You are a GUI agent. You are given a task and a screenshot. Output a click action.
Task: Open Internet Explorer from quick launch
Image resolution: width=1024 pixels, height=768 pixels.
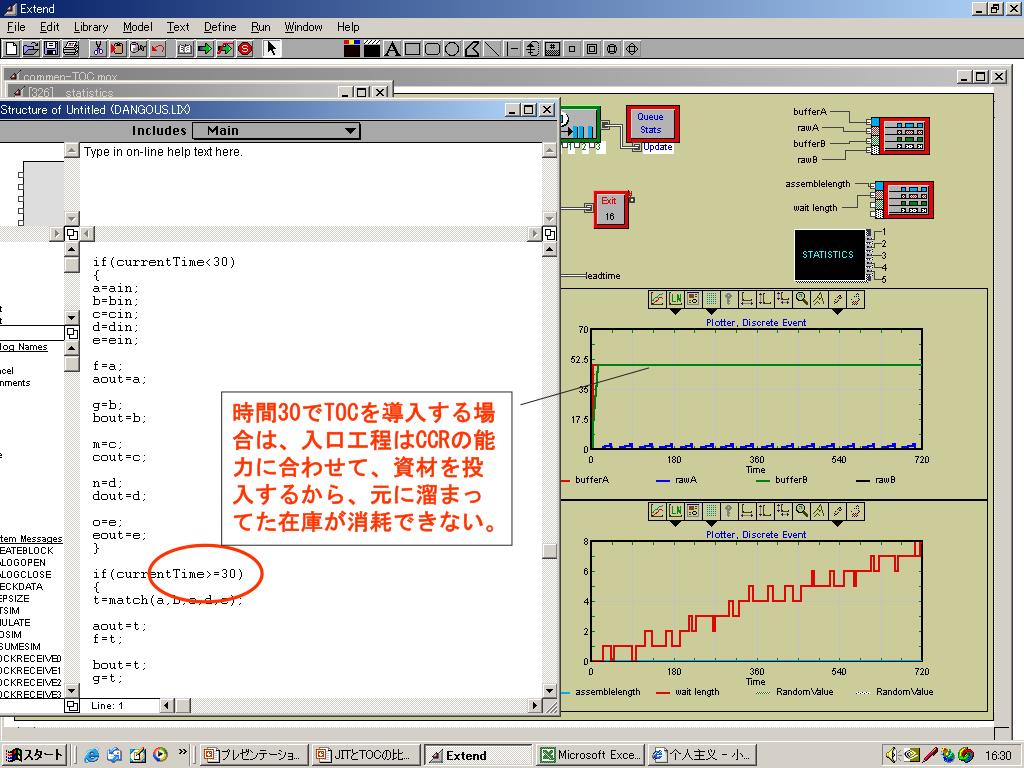91,755
